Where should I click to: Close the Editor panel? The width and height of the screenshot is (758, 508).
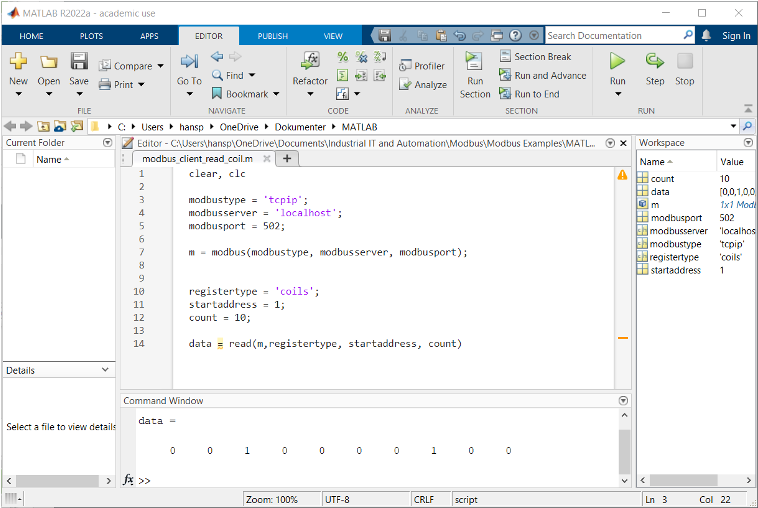point(623,143)
